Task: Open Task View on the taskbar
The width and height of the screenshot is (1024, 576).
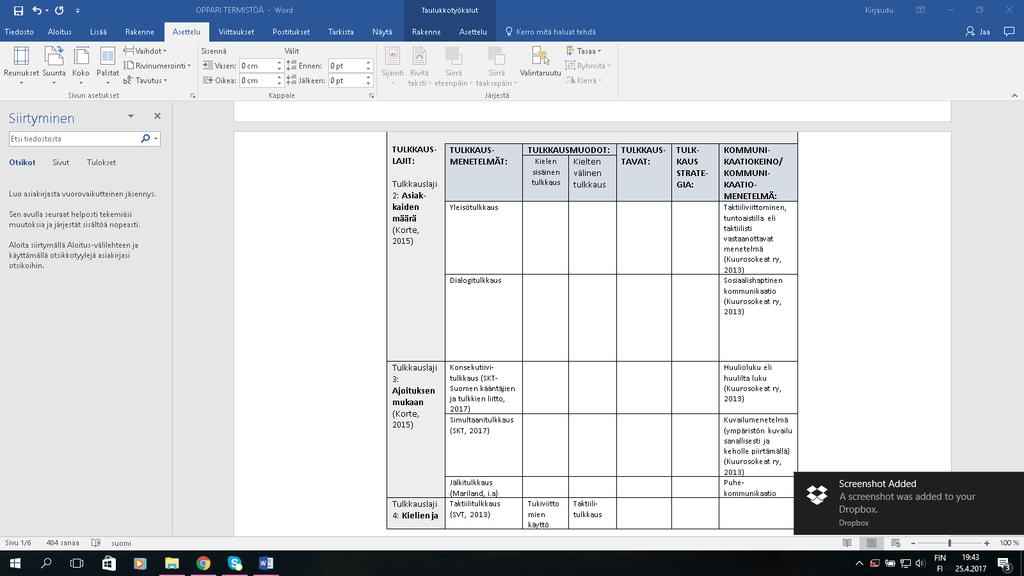Action: click(77, 563)
